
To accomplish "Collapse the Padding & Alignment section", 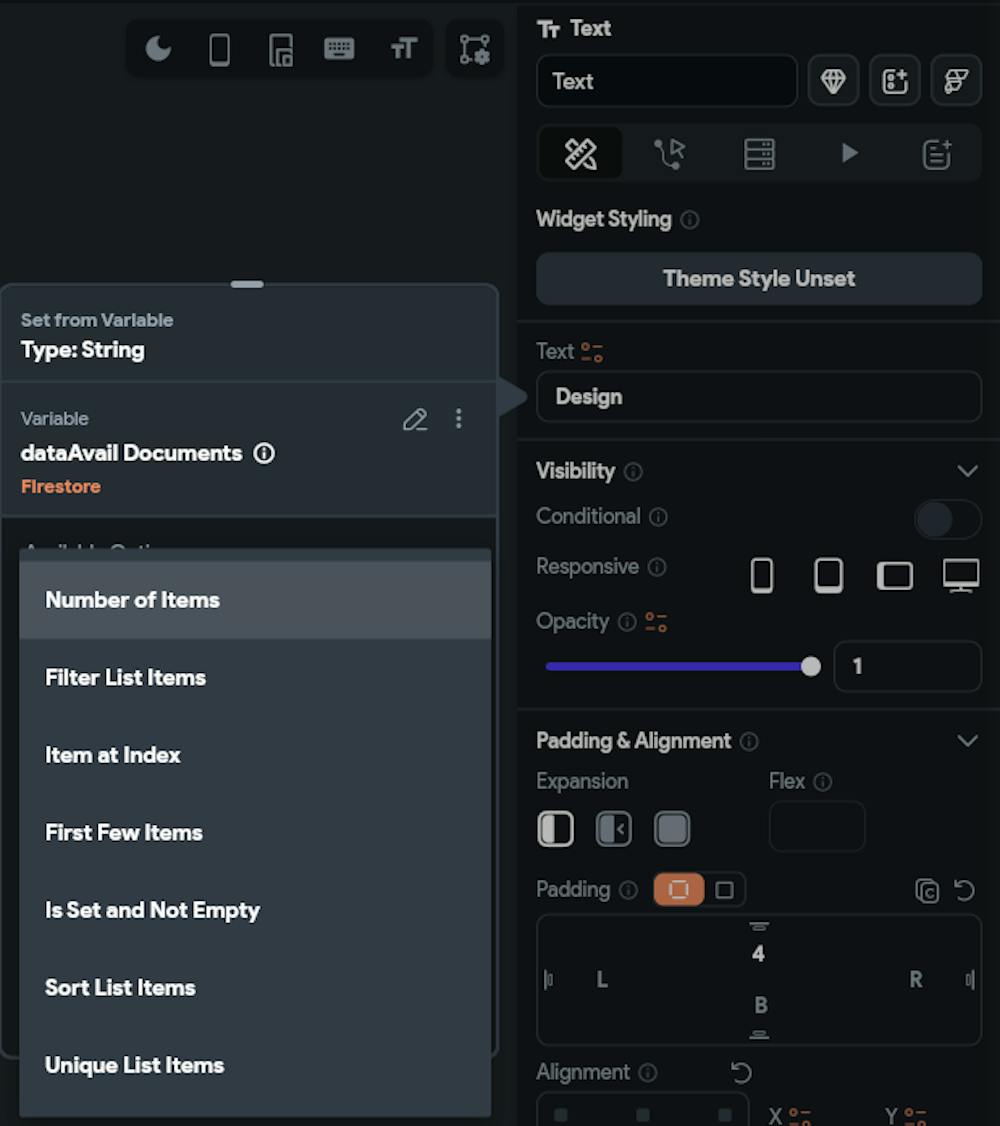I will click(967, 741).
